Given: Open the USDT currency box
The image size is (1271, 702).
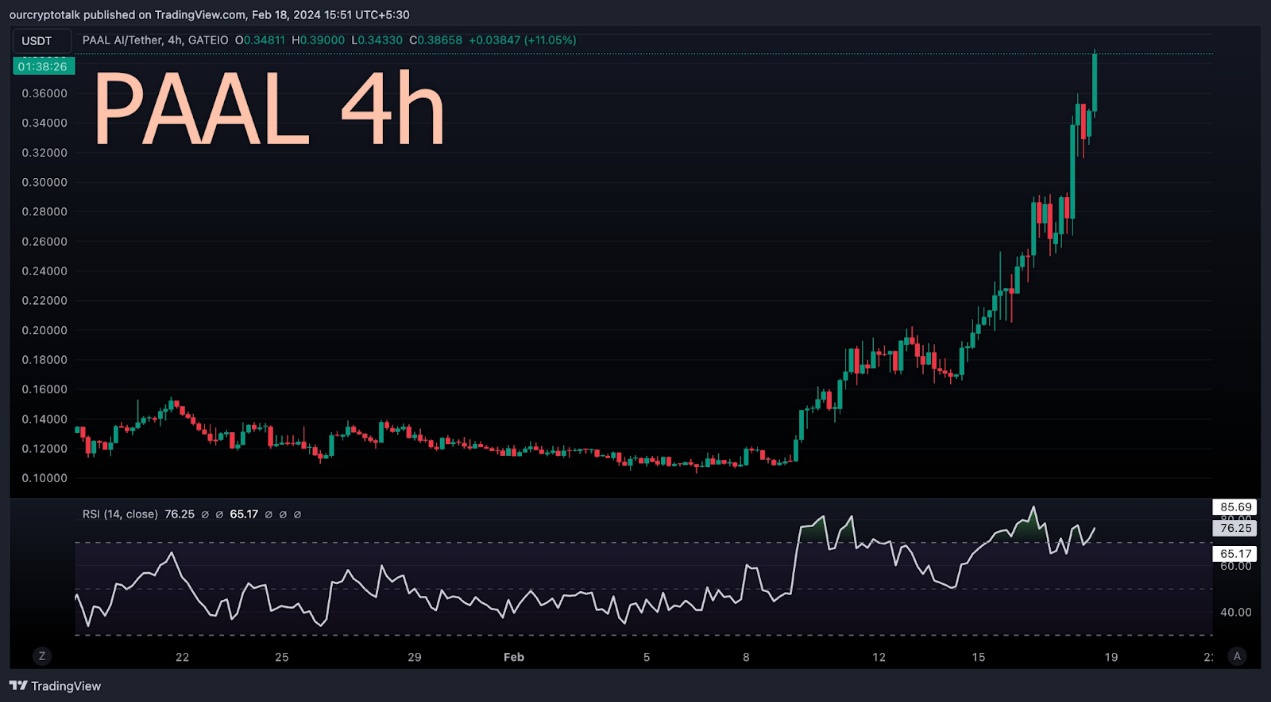Looking at the screenshot, I should tap(41, 41).
